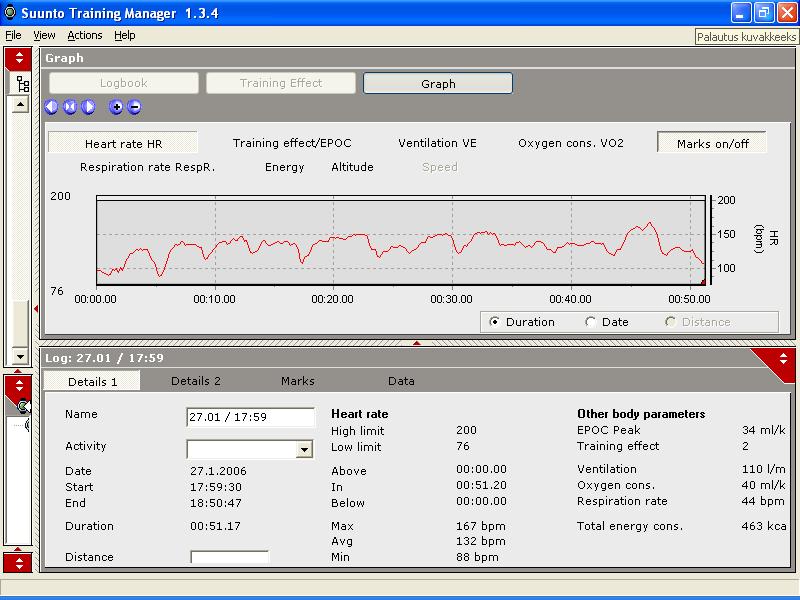800x600 pixels.
Task: Click the Date value 27.1.2006
Action: pyautogui.click(x=218, y=471)
